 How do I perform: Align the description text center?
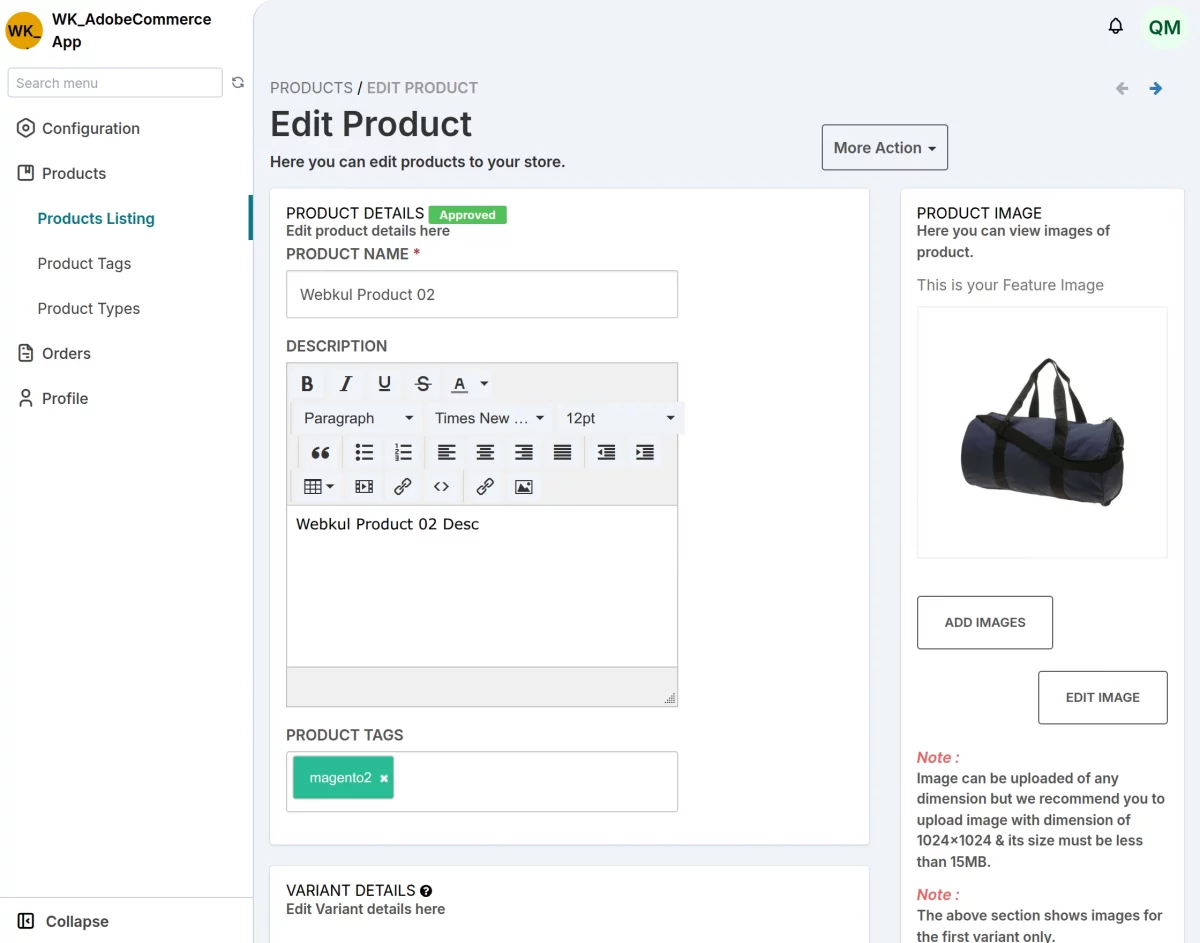(485, 452)
